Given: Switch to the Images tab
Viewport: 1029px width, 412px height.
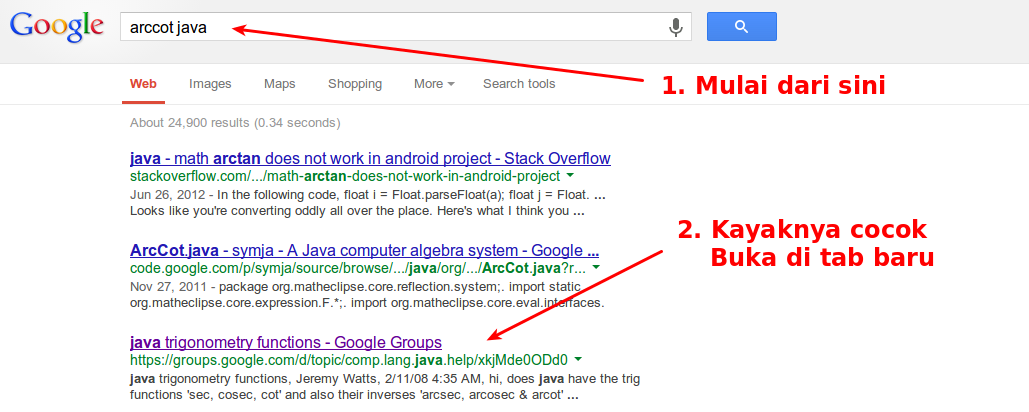Looking at the screenshot, I should pos(210,84).
